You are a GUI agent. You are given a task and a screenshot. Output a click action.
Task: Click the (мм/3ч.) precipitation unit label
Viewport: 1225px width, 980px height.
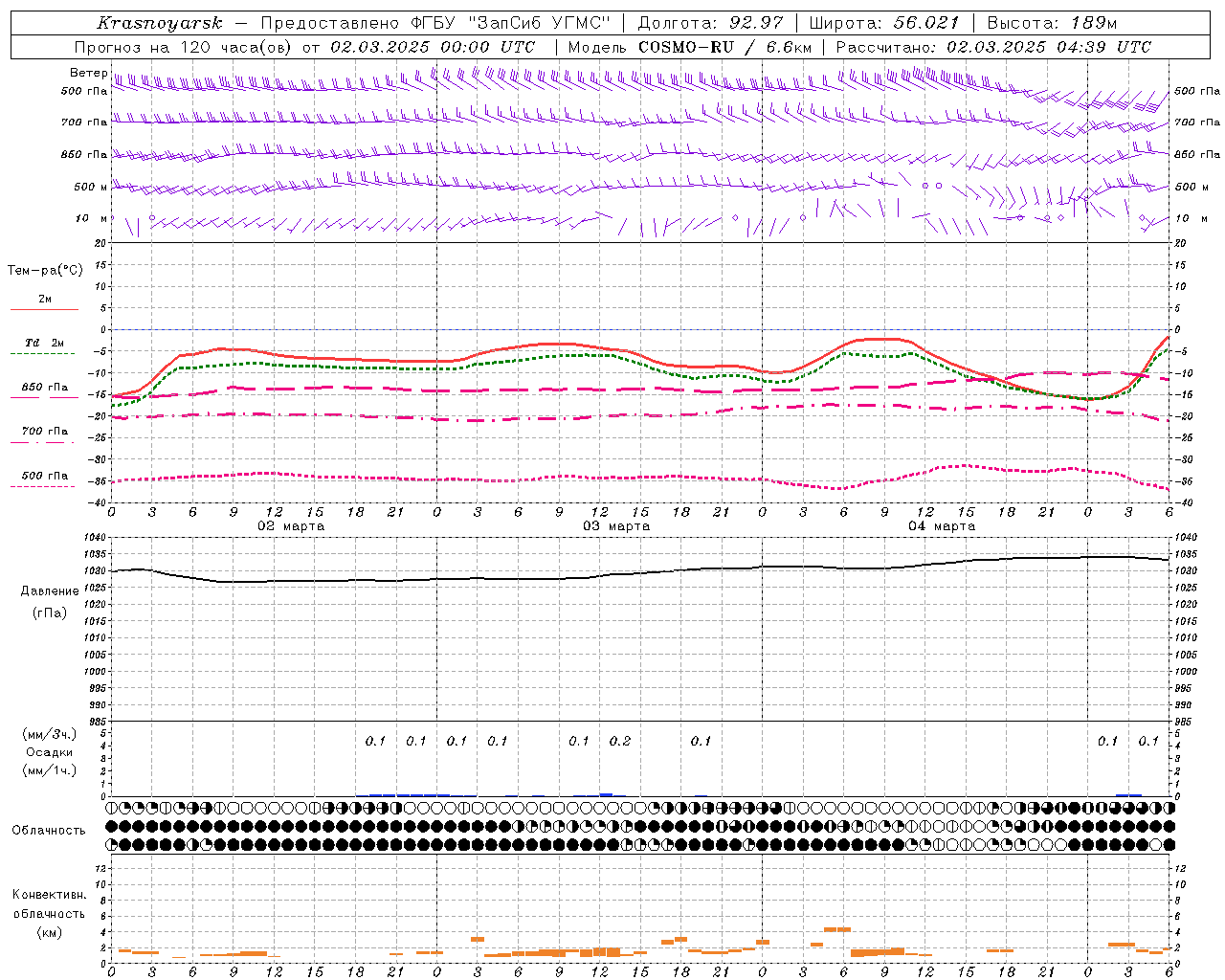(x=50, y=734)
